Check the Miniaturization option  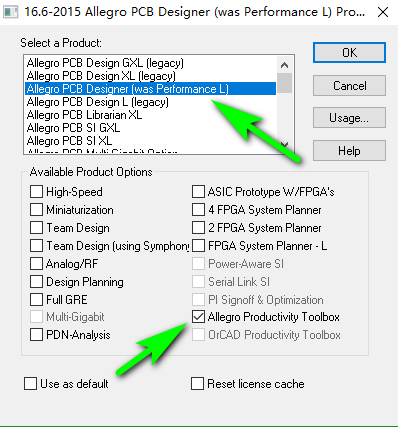coord(36,210)
